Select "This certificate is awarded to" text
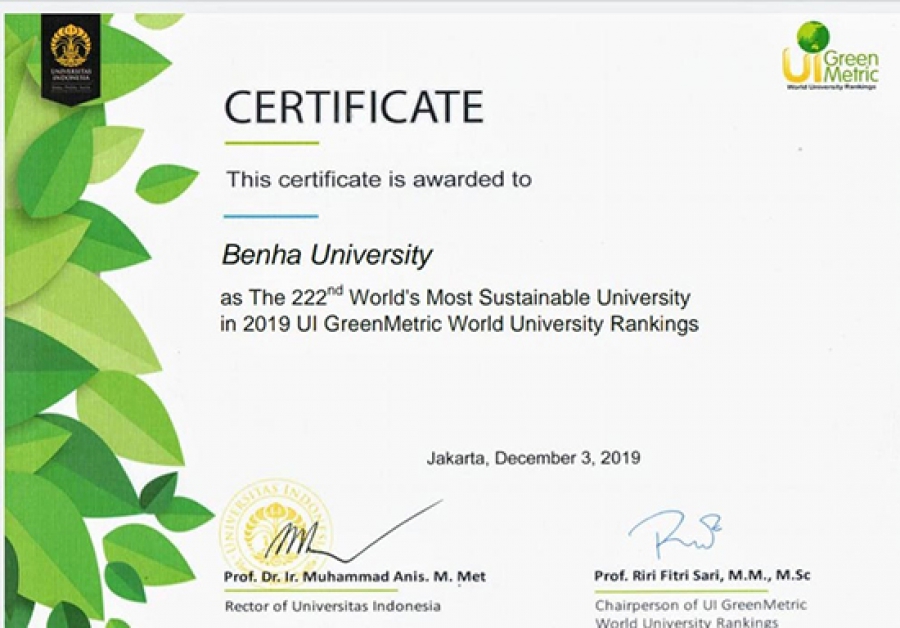The height and width of the screenshot is (628, 900). [x=378, y=180]
